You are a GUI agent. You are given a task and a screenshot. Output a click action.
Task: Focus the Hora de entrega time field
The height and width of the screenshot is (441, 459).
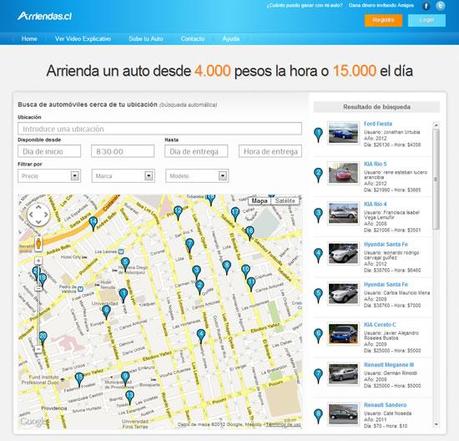pos(270,151)
